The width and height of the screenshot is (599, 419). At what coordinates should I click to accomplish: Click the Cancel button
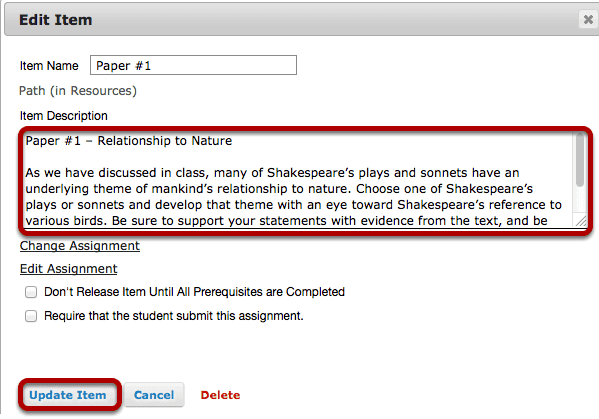tap(154, 395)
